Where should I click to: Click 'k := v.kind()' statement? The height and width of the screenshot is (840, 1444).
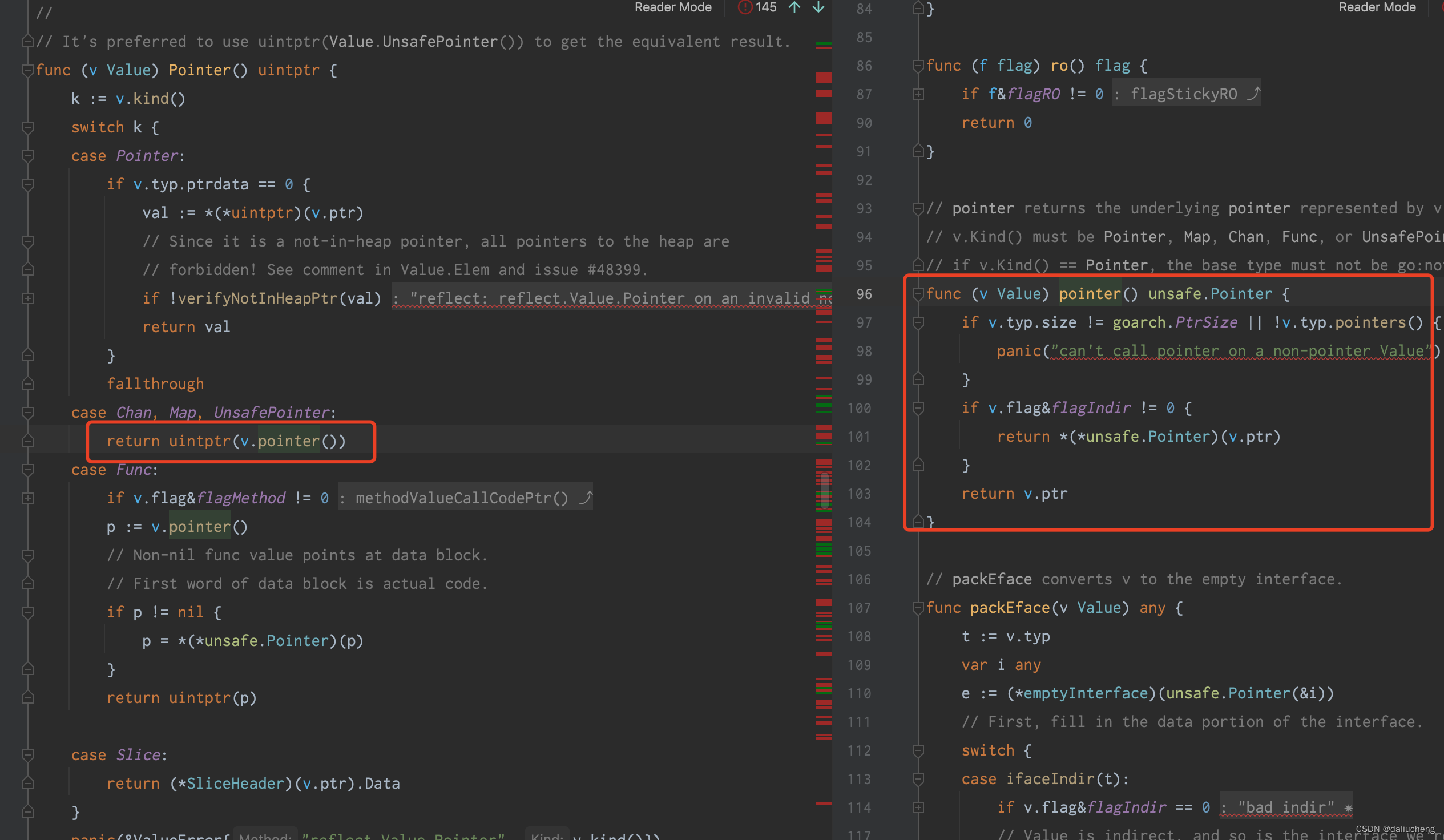[128, 99]
